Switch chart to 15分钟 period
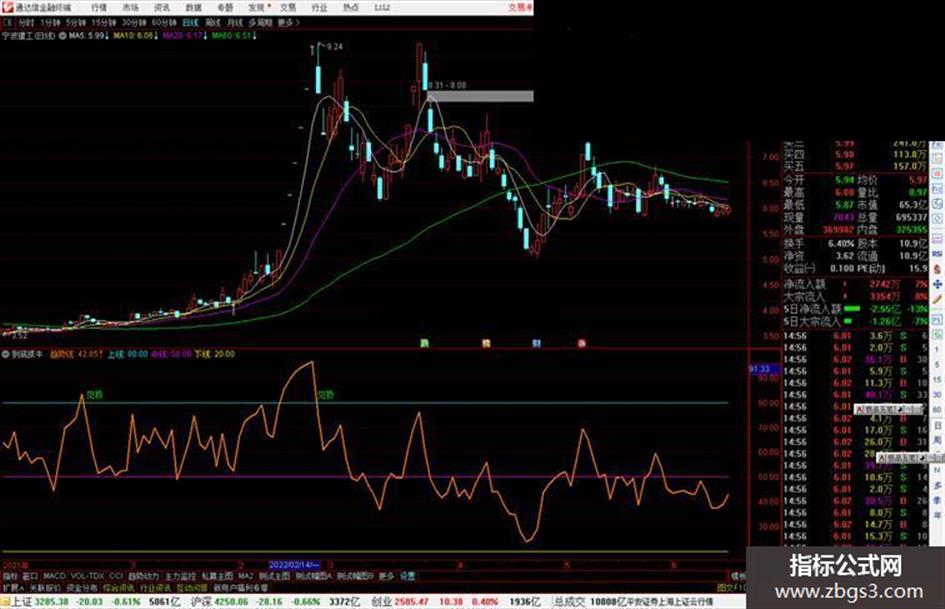The width and height of the screenshot is (945, 609). (x=104, y=22)
